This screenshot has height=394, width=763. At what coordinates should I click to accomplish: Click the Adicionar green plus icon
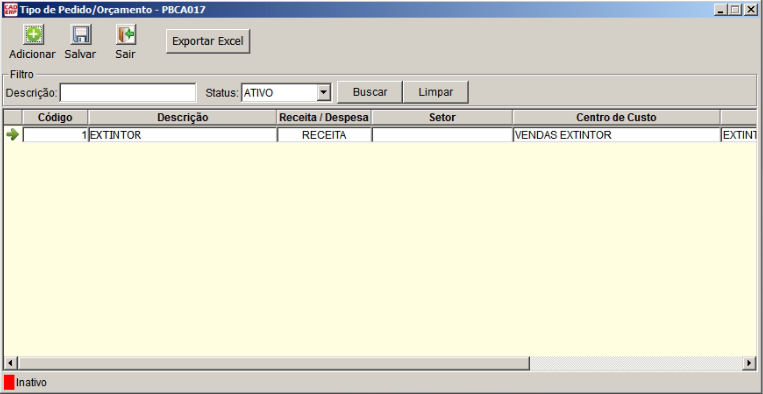coord(33,35)
